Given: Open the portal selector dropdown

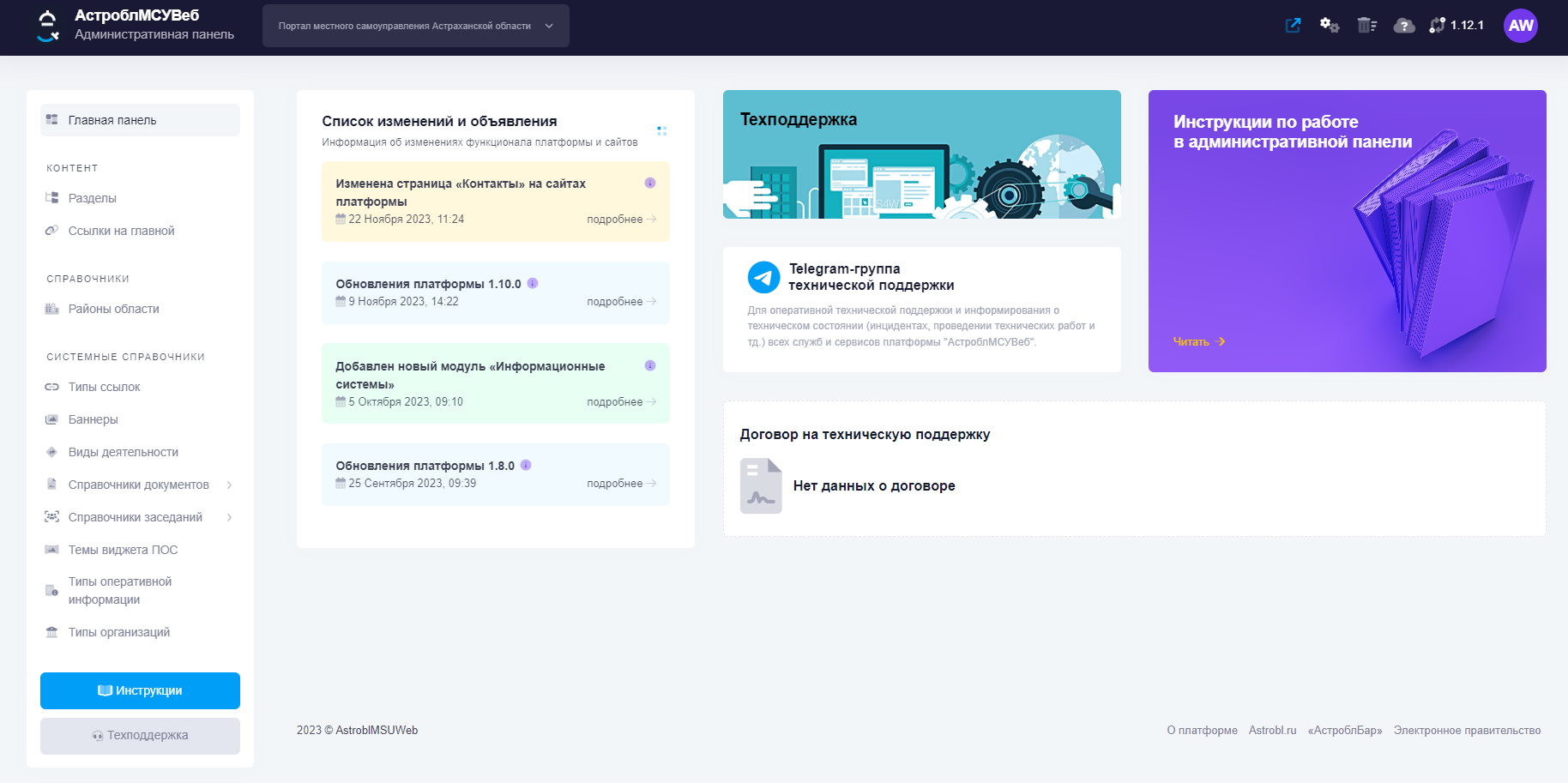Looking at the screenshot, I should coord(415,26).
